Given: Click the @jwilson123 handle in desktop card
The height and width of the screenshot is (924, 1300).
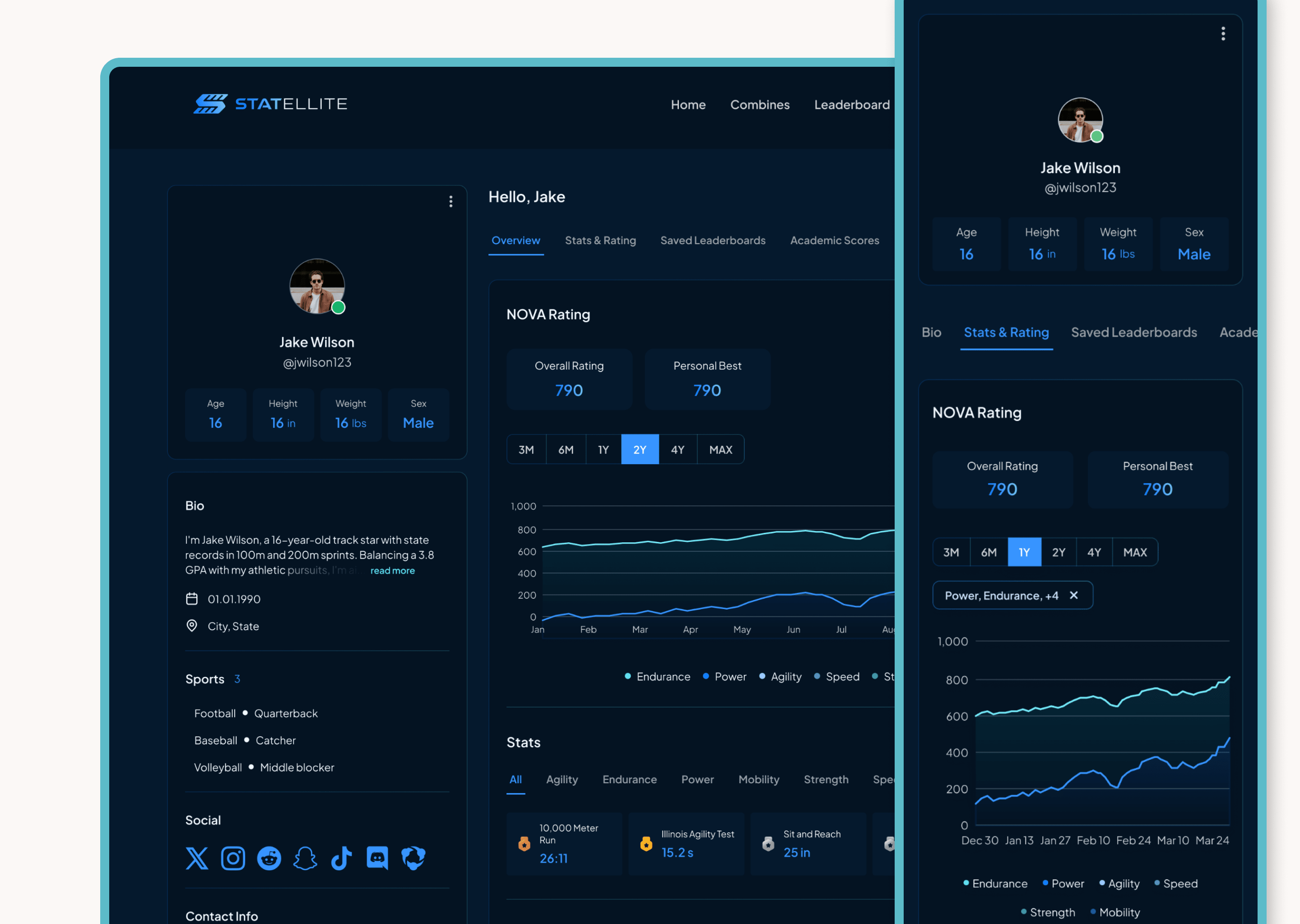Looking at the screenshot, I should coord(317,362).
